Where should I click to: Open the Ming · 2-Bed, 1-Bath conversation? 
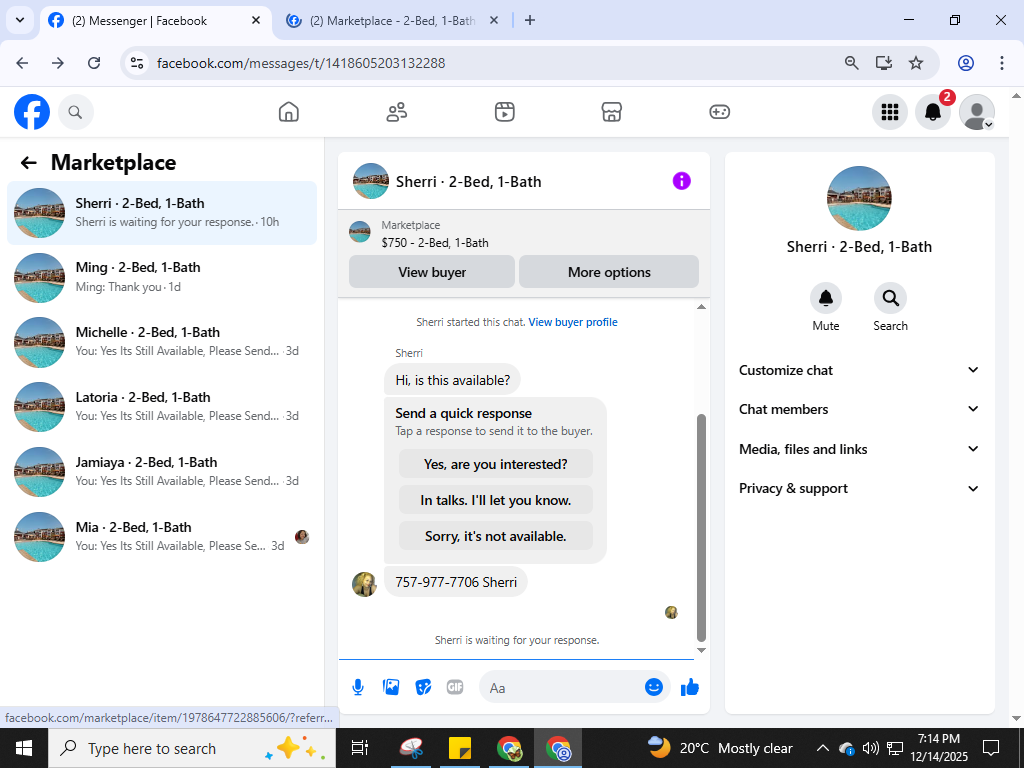point(162,278)
